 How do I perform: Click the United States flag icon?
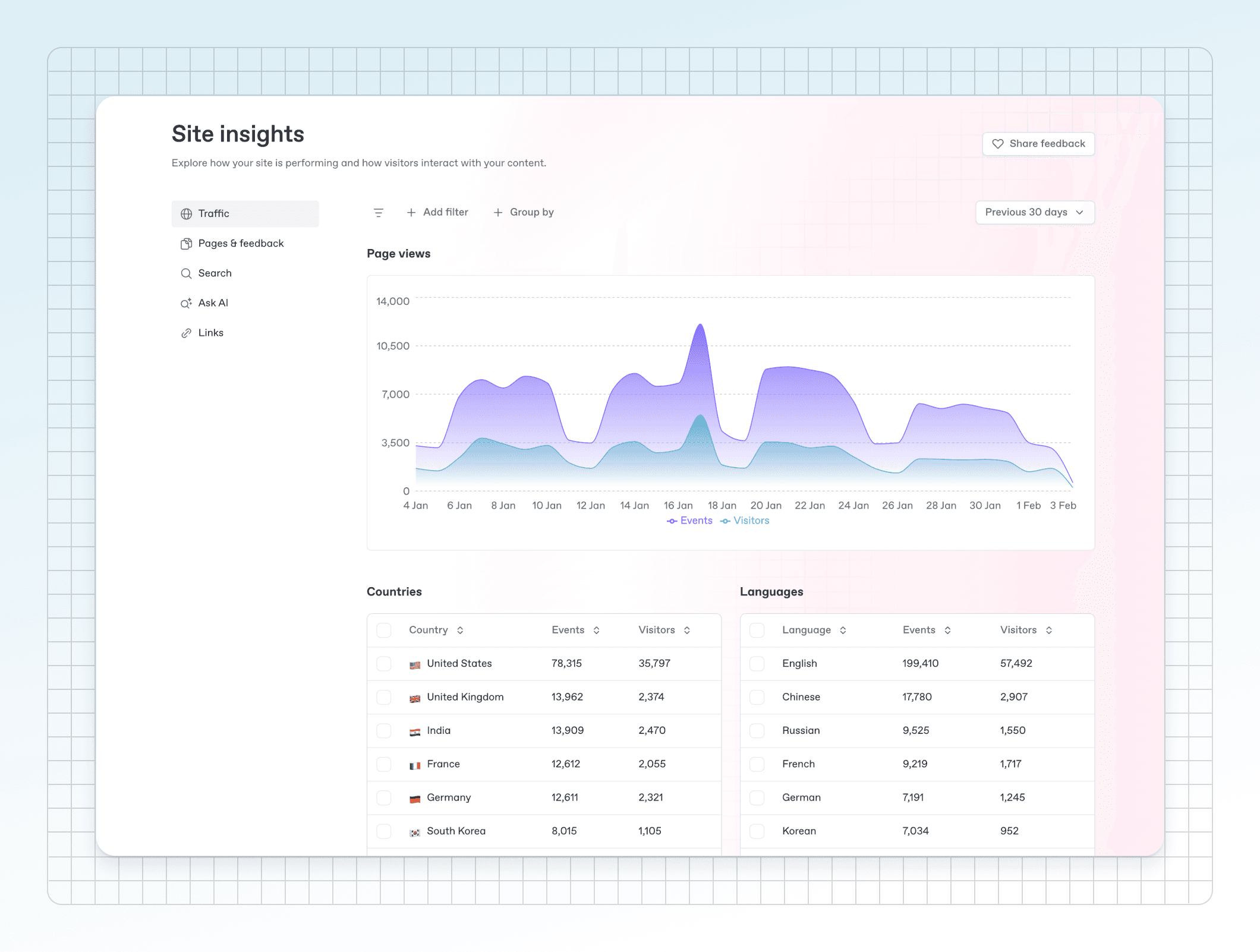(x=415, y=665)
